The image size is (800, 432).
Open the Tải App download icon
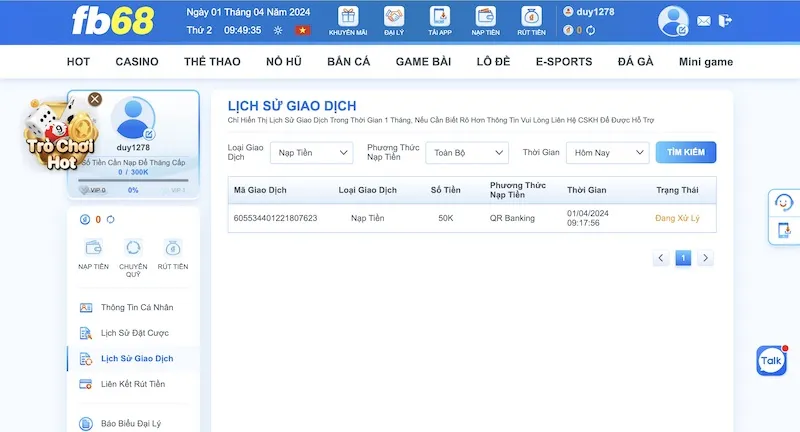440,17
